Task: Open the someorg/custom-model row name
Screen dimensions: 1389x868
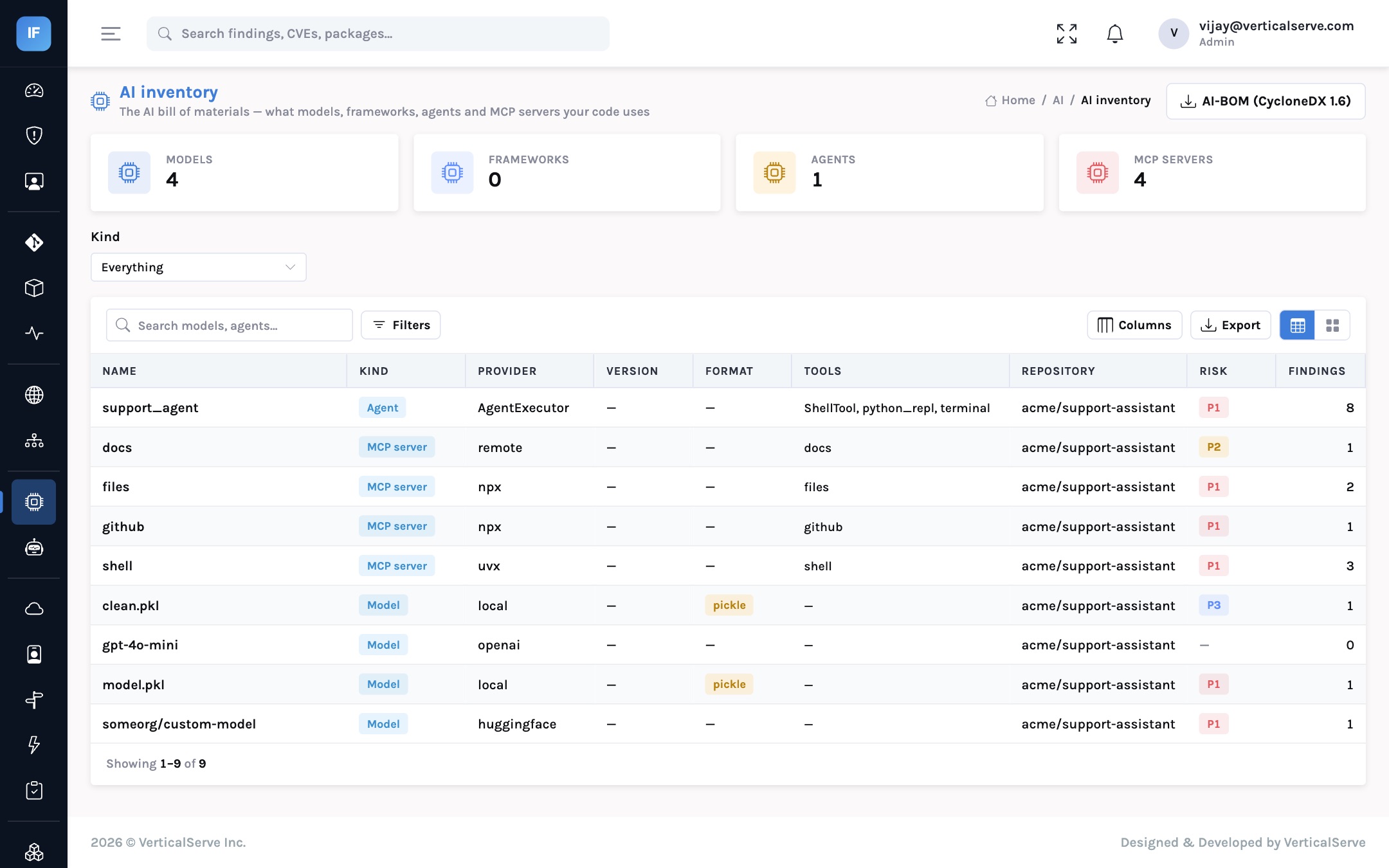Action: (x=179, y=724)
